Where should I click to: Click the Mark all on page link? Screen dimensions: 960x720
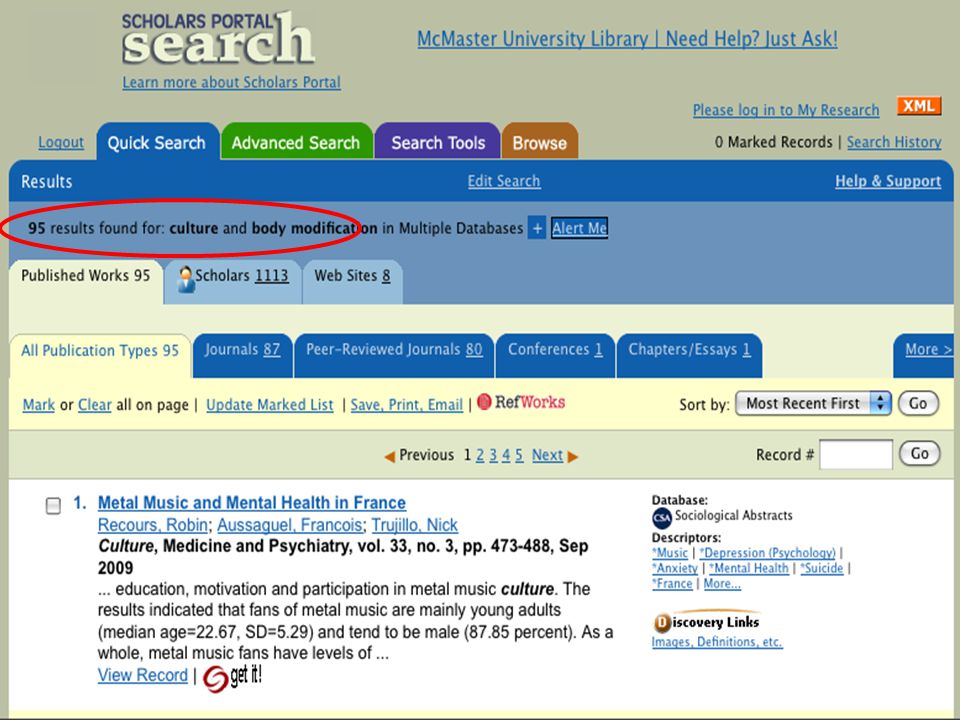click(39, 405)
